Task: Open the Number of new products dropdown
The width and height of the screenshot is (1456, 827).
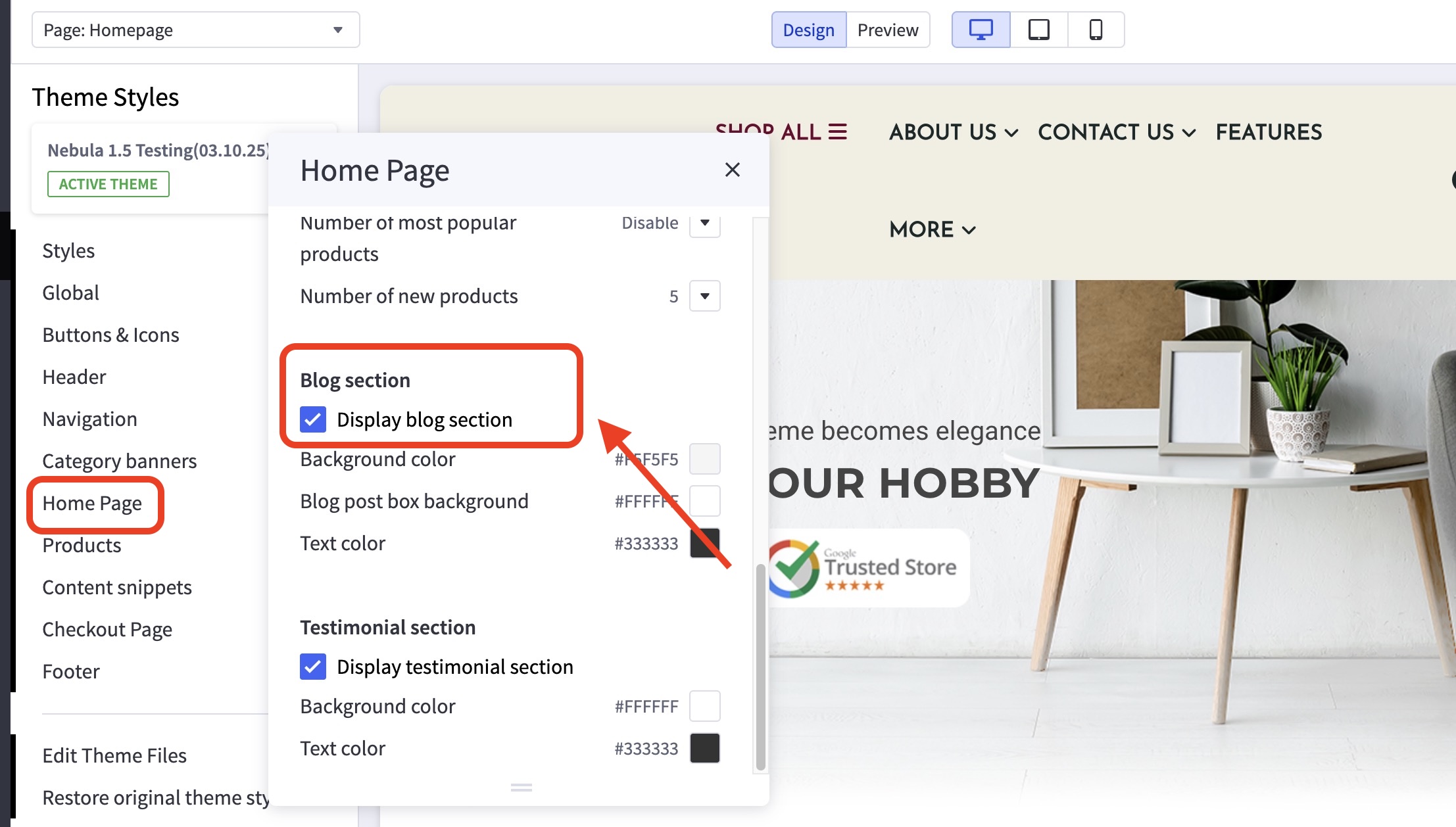Action: click(704, 296)
